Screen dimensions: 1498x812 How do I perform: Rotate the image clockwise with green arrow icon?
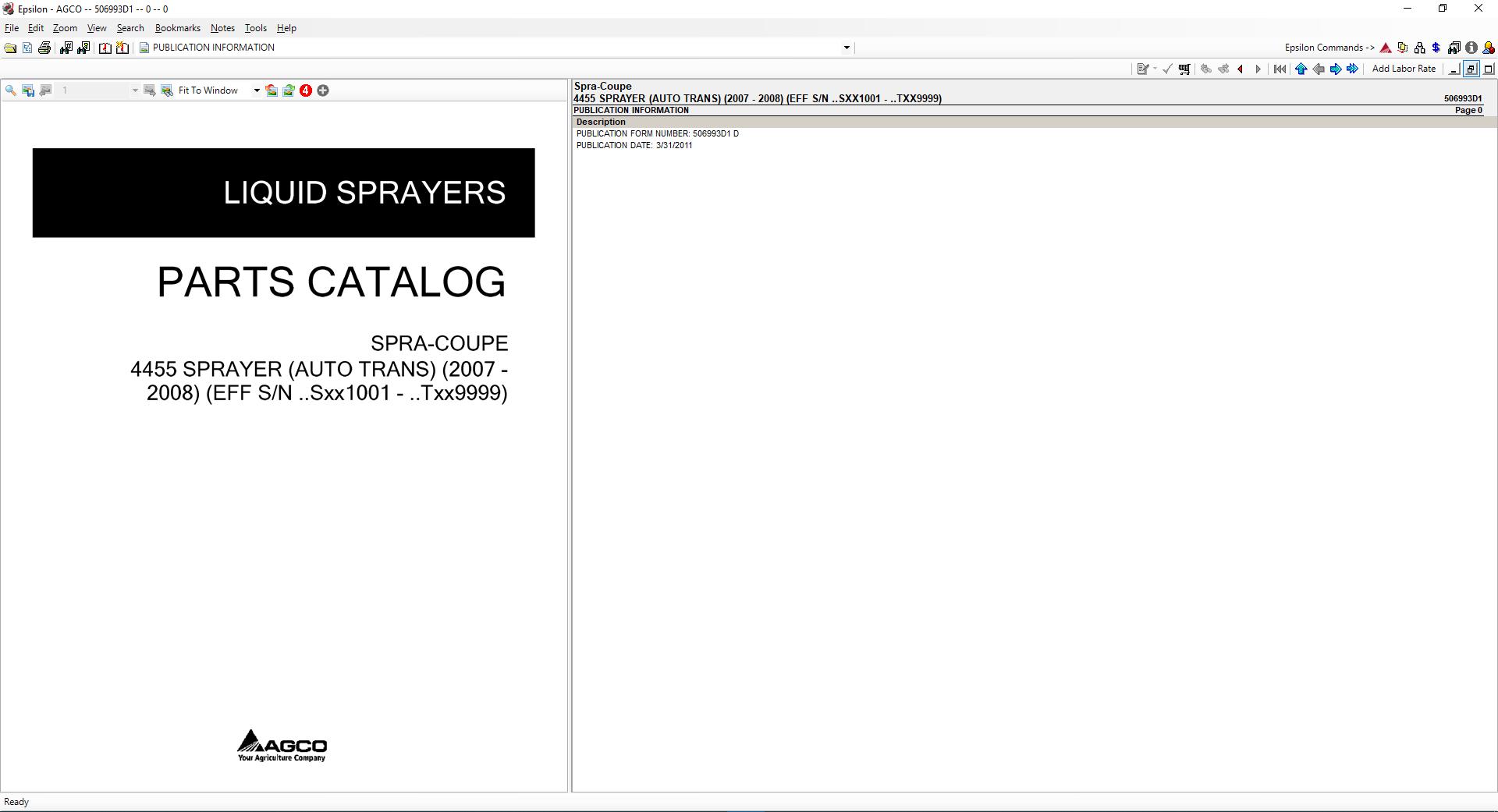coord(289,90)
